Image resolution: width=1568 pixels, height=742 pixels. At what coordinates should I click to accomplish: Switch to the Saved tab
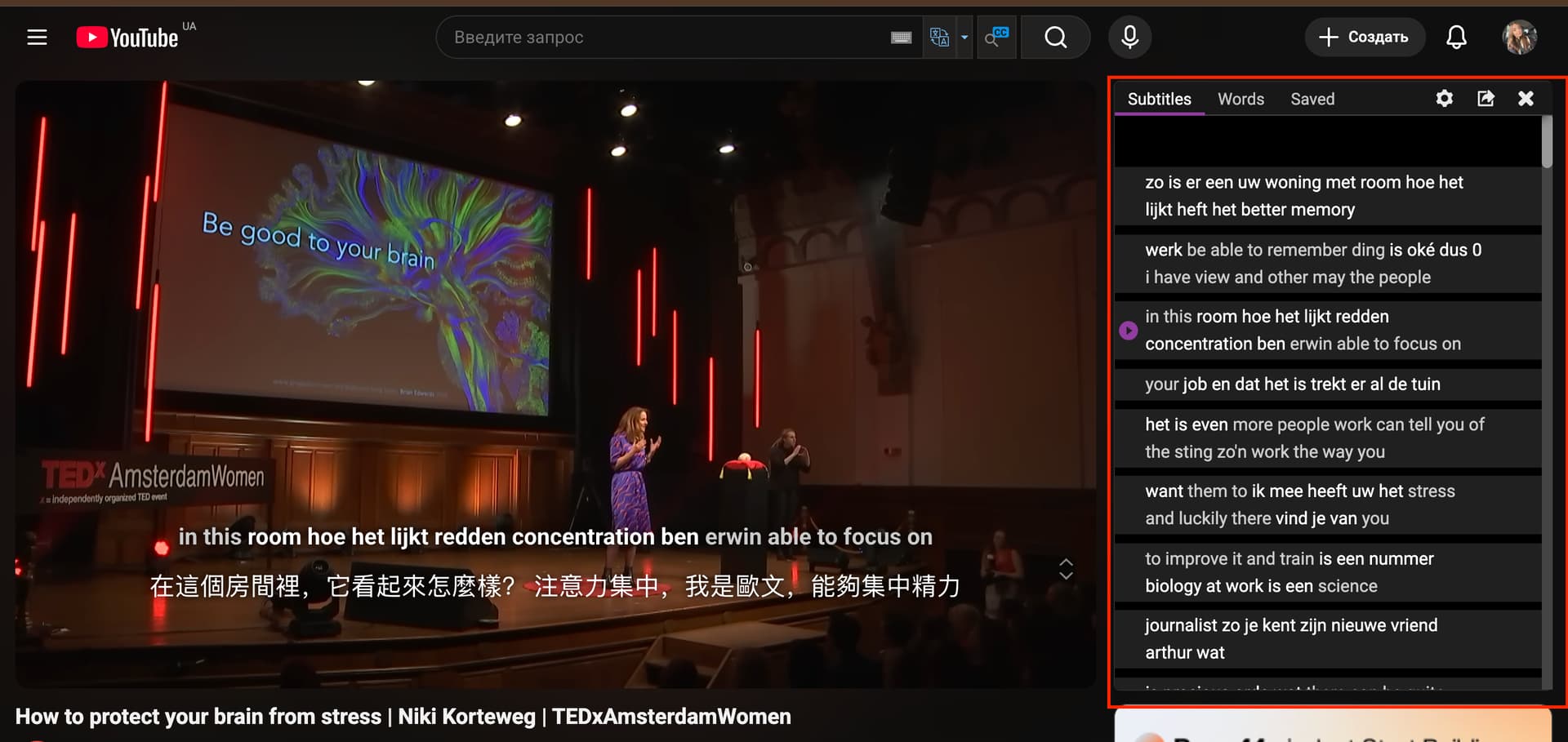[x=1312, y=99]
